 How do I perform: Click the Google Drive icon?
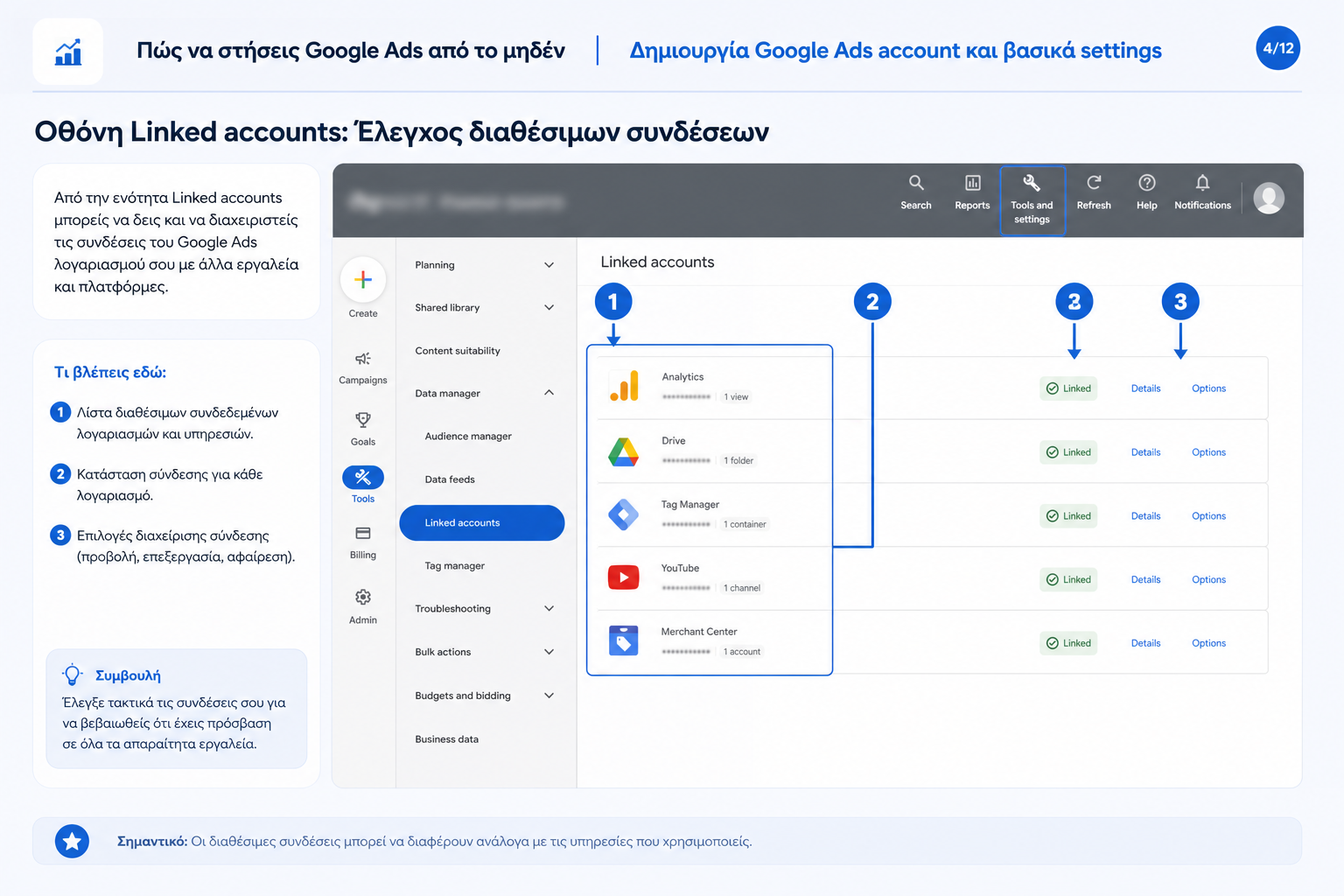tap(624, 451)
